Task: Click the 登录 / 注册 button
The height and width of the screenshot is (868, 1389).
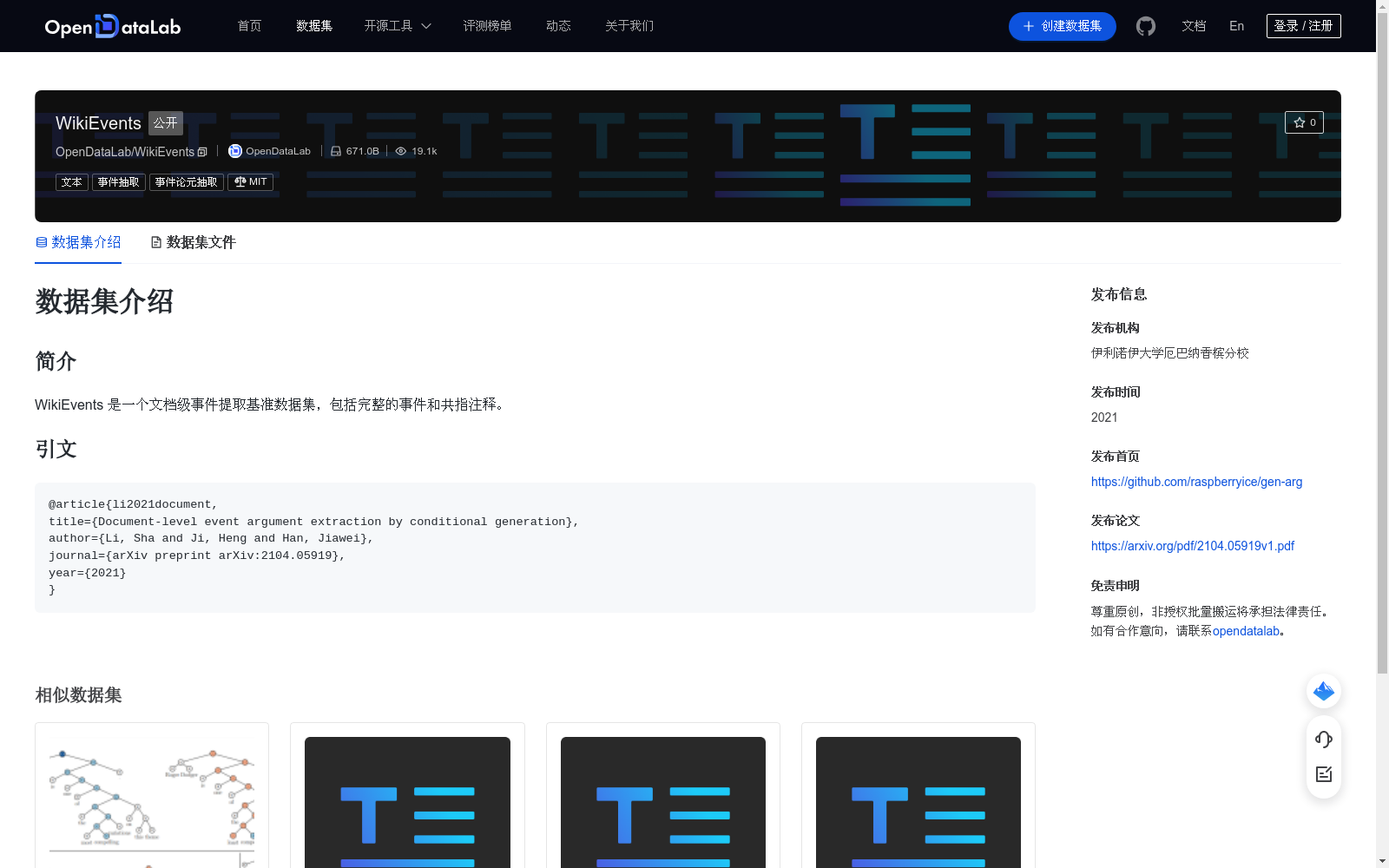Action: 1303,26
